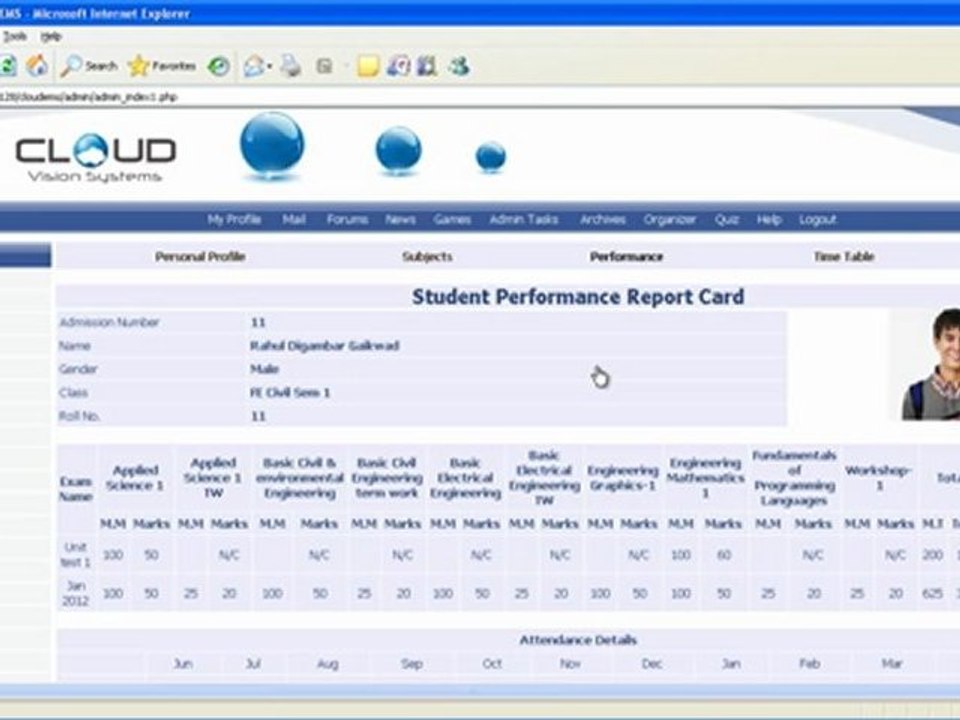The width and height of the screenshot is (960, 720).
Task: Open Games in navigation bar
Action: pyautogui.click(x=452, y=219)
